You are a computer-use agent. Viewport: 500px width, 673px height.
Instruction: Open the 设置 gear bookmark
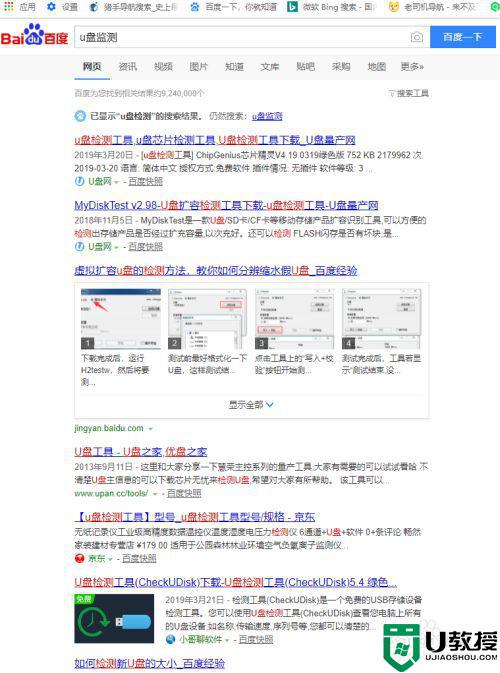[x=63, y=7]
